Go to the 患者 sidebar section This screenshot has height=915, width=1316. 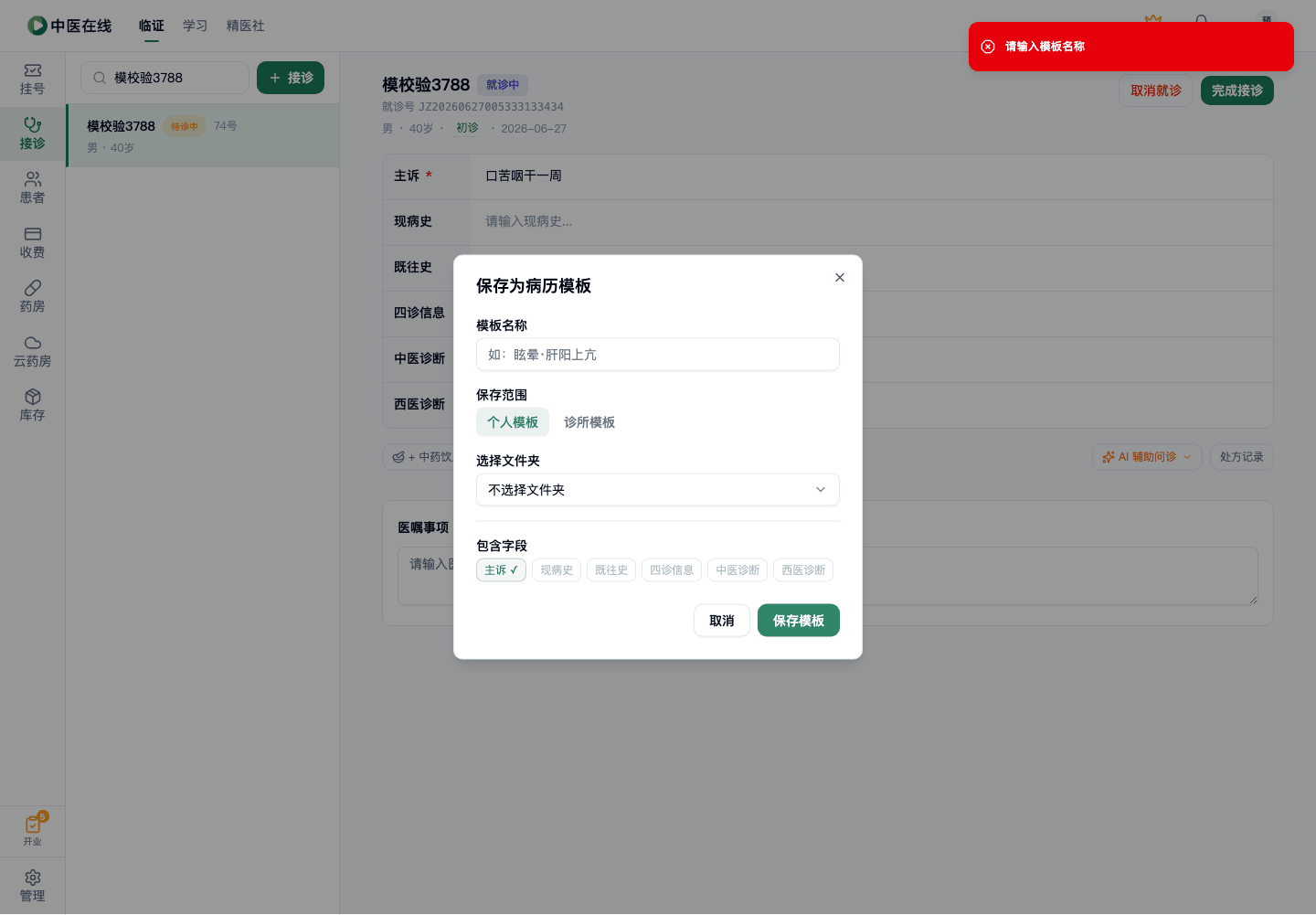click(x=33, y=187)
